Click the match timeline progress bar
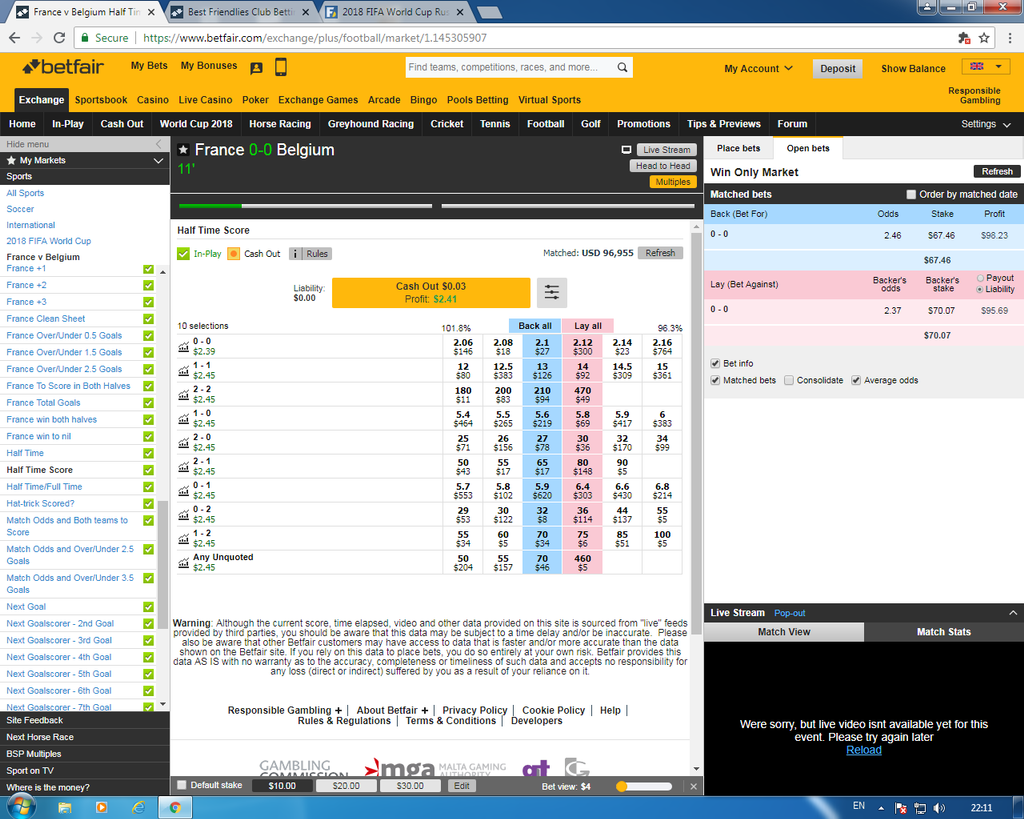Image resolution: width=1024 pixels, height=819 pixels. click(x=436, y=206)
